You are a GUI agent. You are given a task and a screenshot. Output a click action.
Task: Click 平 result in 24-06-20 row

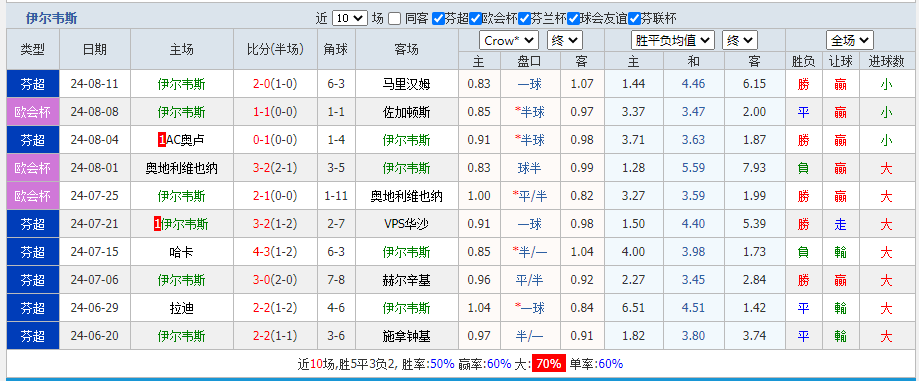coord(803,336)
